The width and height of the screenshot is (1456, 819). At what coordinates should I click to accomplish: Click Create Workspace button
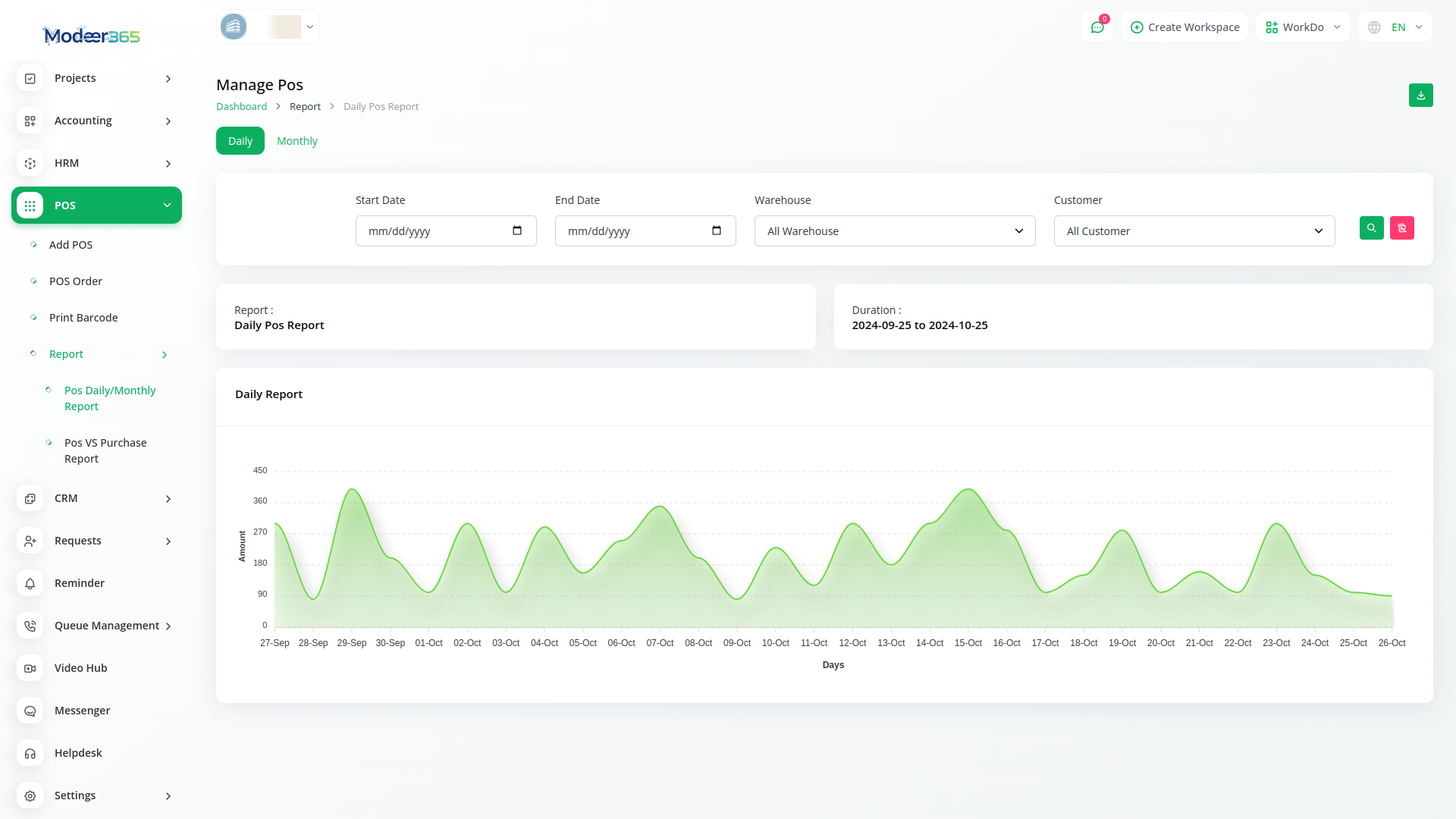point(1185,27)
